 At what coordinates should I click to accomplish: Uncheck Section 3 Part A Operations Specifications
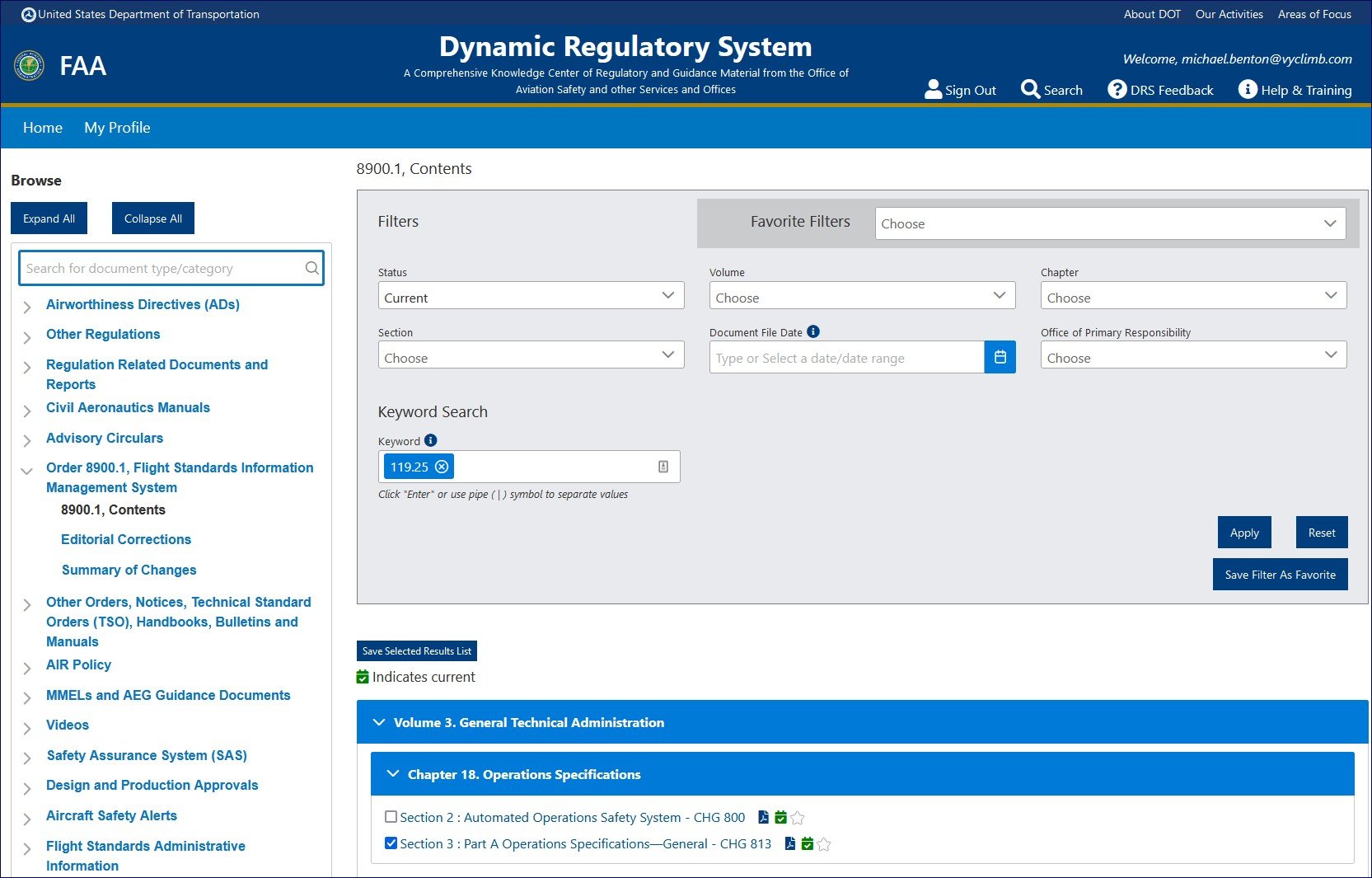click(391, 843)
